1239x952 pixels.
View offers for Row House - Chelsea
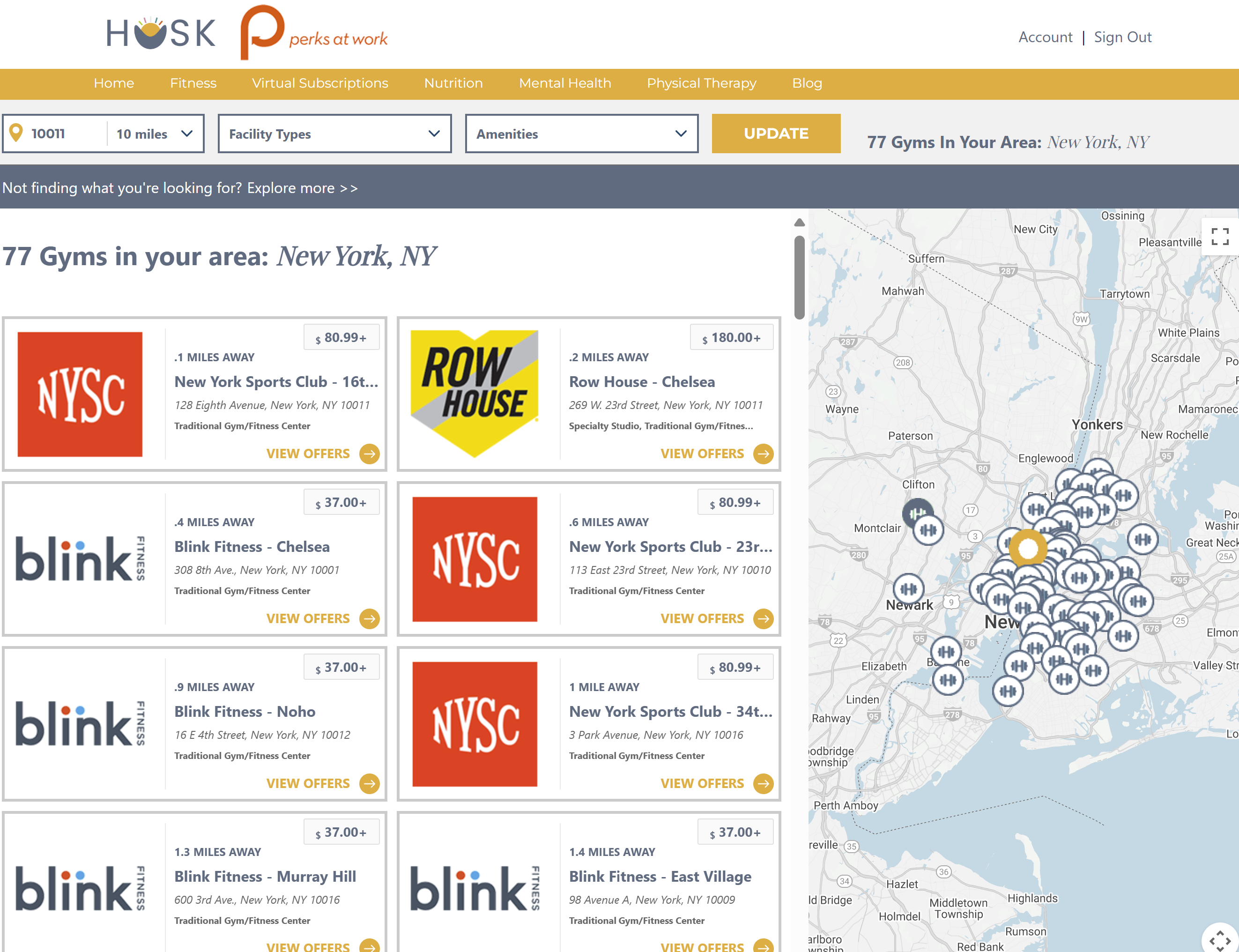tap(702, 454)
